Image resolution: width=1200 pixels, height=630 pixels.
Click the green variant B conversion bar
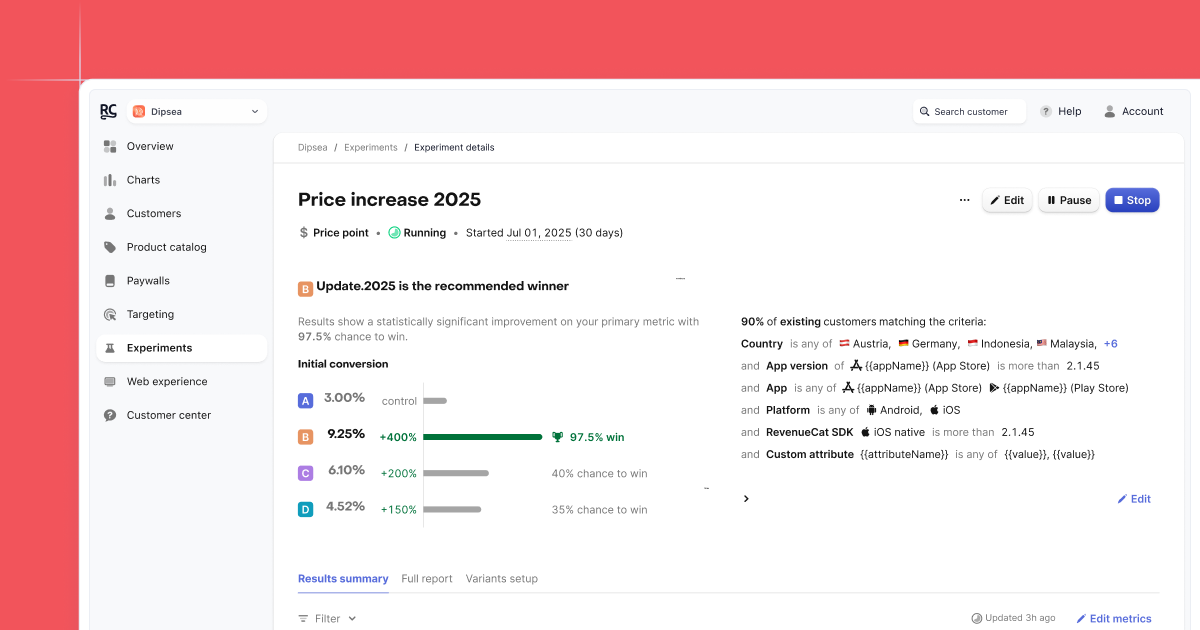483,437
